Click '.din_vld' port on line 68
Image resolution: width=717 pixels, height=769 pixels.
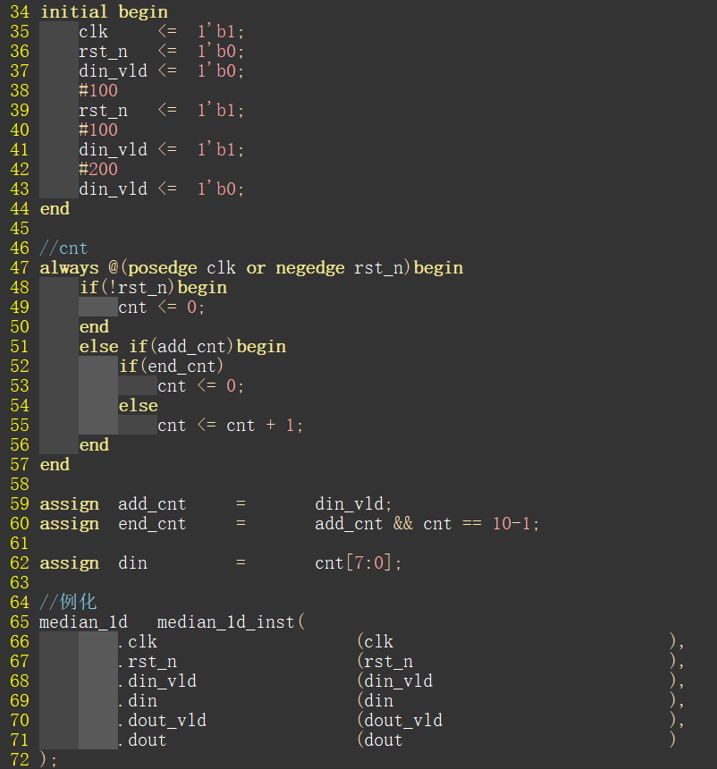157,681
